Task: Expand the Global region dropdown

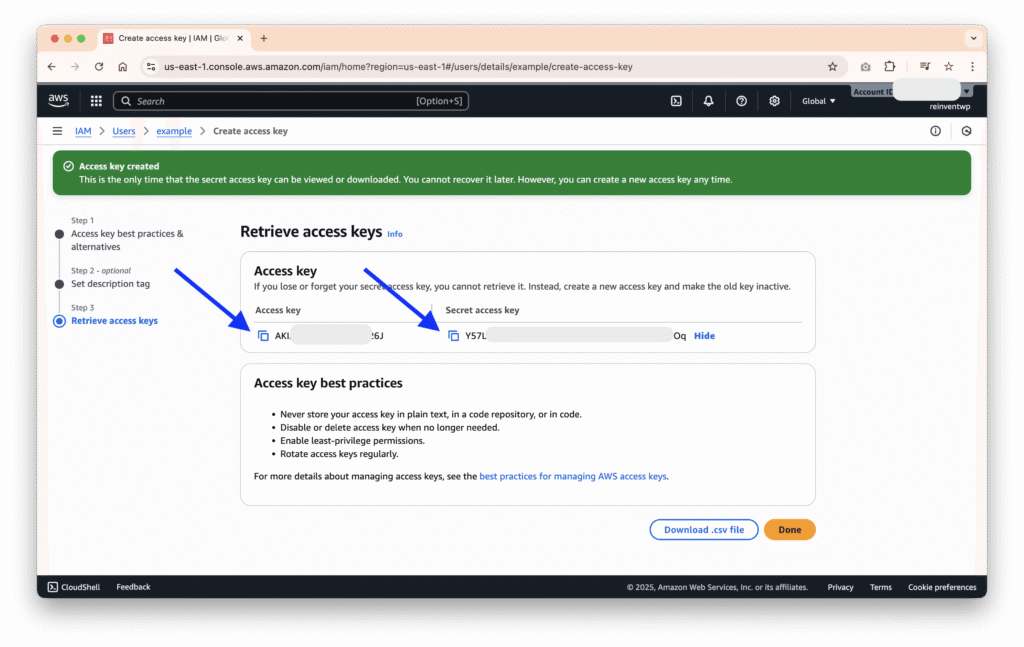Action: [x=819, y=101]
